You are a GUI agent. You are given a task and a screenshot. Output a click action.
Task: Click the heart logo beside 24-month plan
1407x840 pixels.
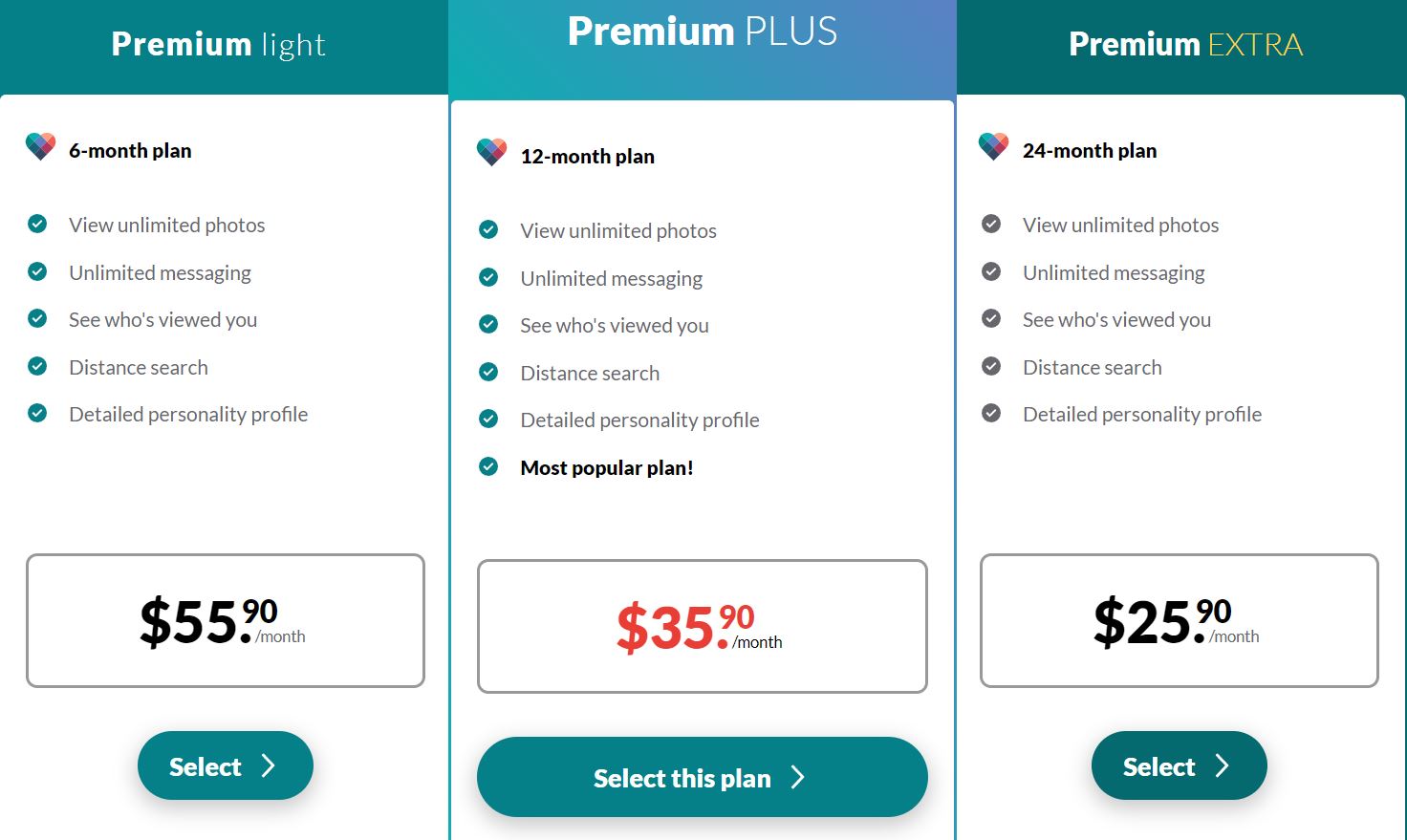click(x=994, y=146)
